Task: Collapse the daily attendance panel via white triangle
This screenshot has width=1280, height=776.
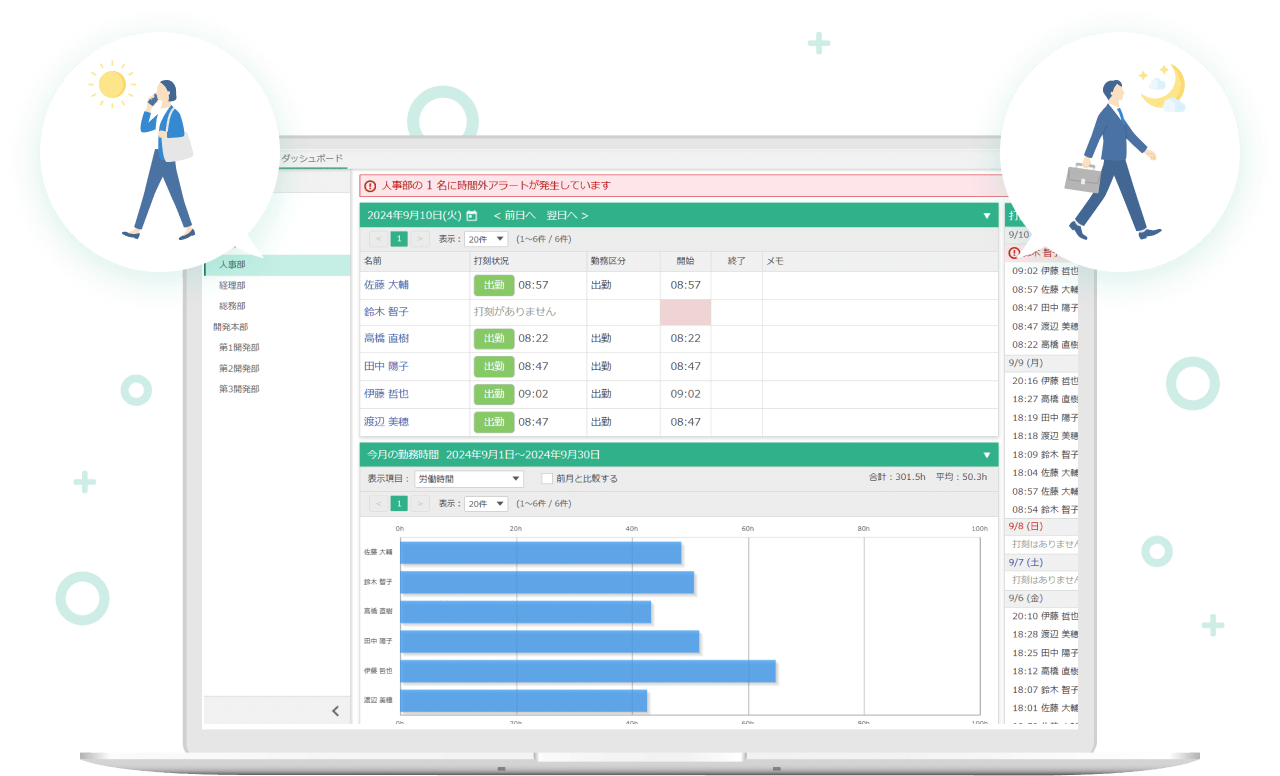Action: point(987,216)
